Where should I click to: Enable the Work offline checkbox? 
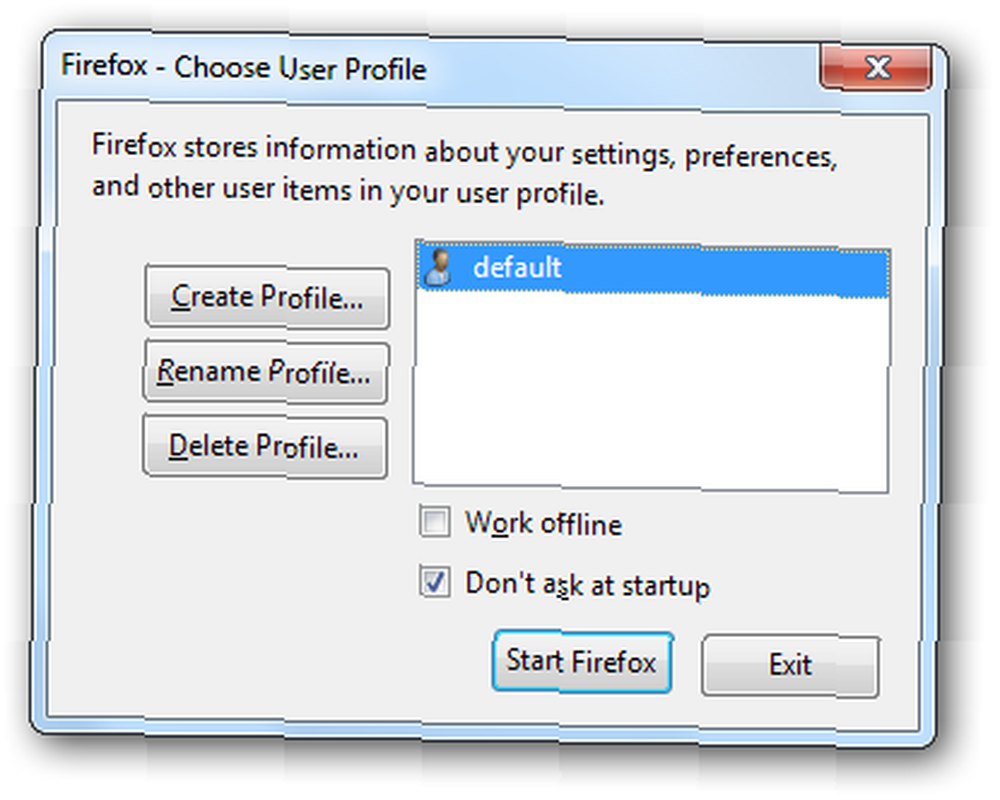click(x=435, y=522)
